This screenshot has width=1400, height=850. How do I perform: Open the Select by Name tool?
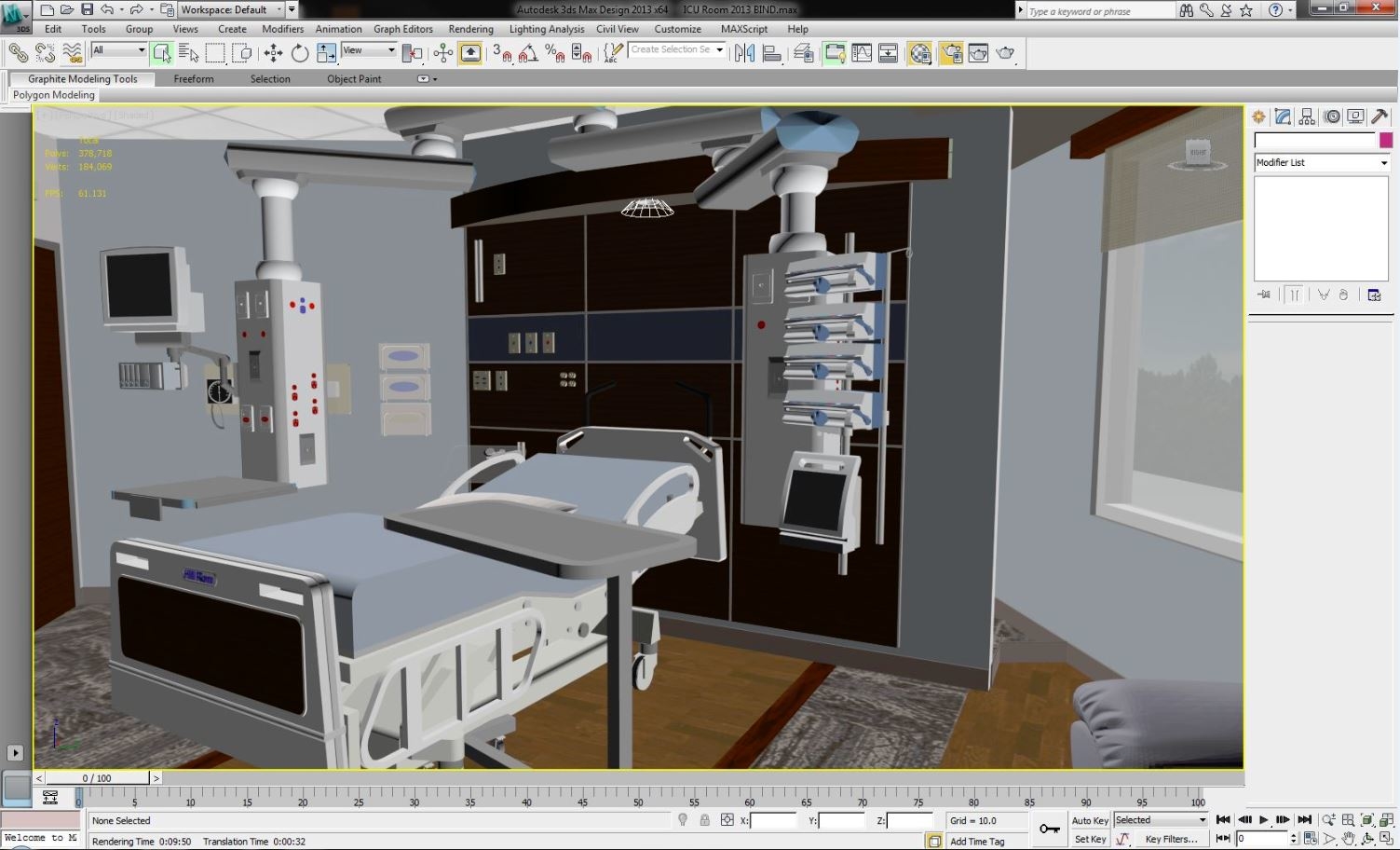(x=189, y=51)
